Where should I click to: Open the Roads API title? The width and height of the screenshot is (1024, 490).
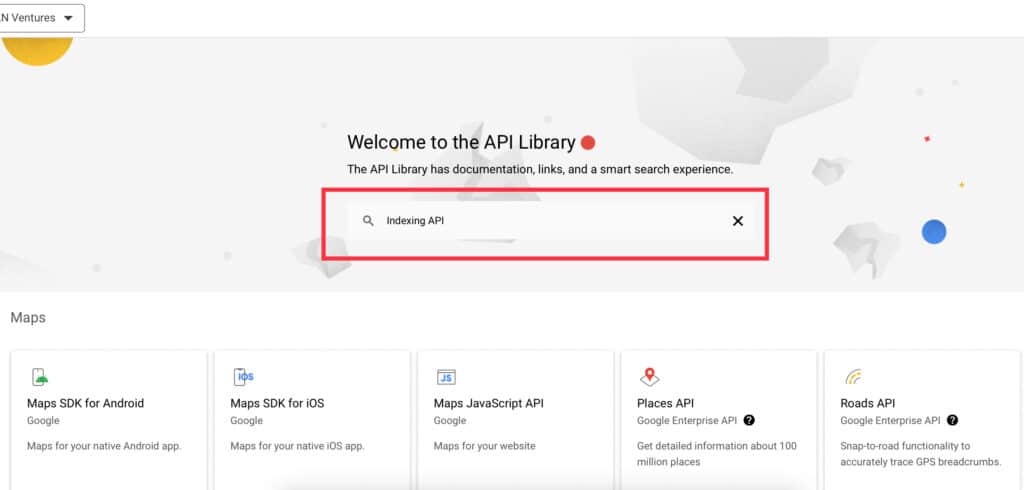[x=867, y=403]
